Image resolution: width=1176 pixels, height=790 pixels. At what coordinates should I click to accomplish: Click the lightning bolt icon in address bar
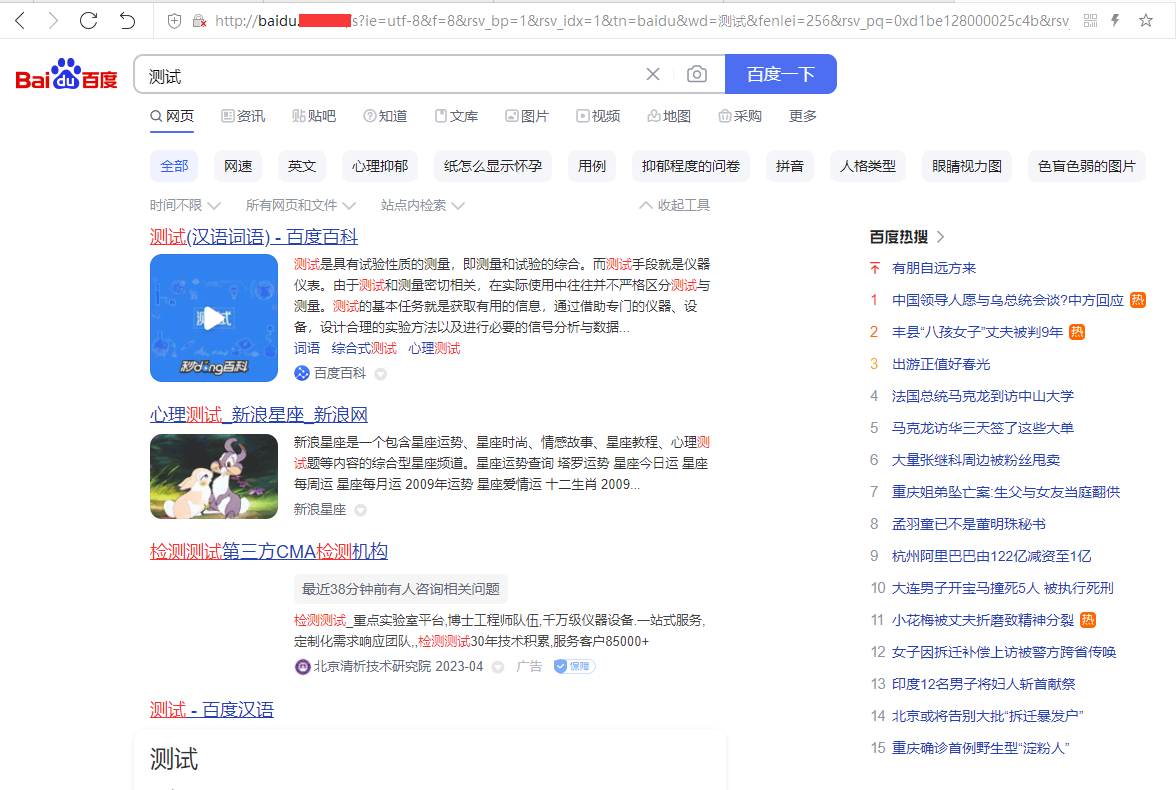click(x=1116, y=20)
